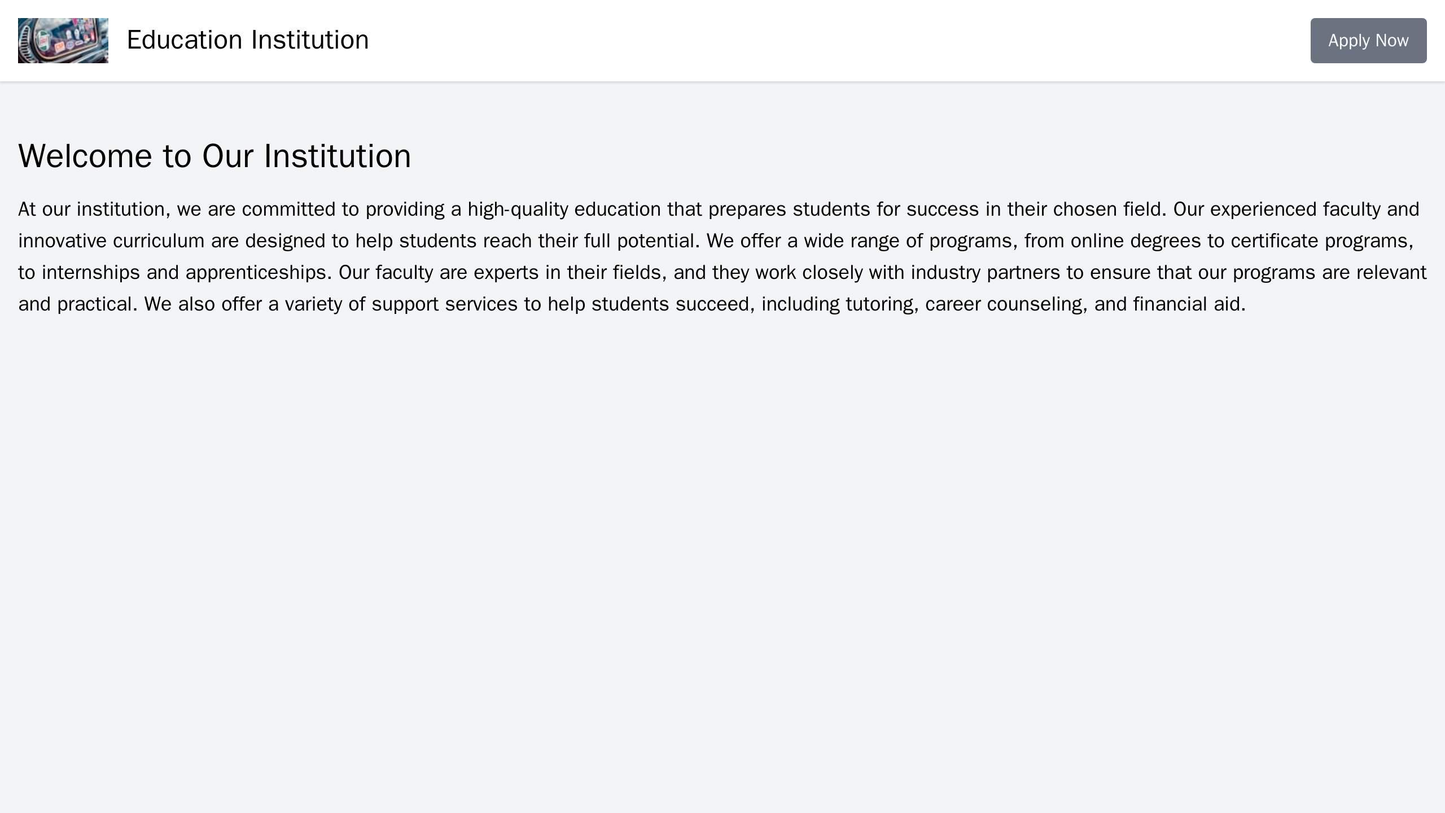Click the picture icon in the top bar
The height and width of the screenshot is (813, 1445).
62,38
